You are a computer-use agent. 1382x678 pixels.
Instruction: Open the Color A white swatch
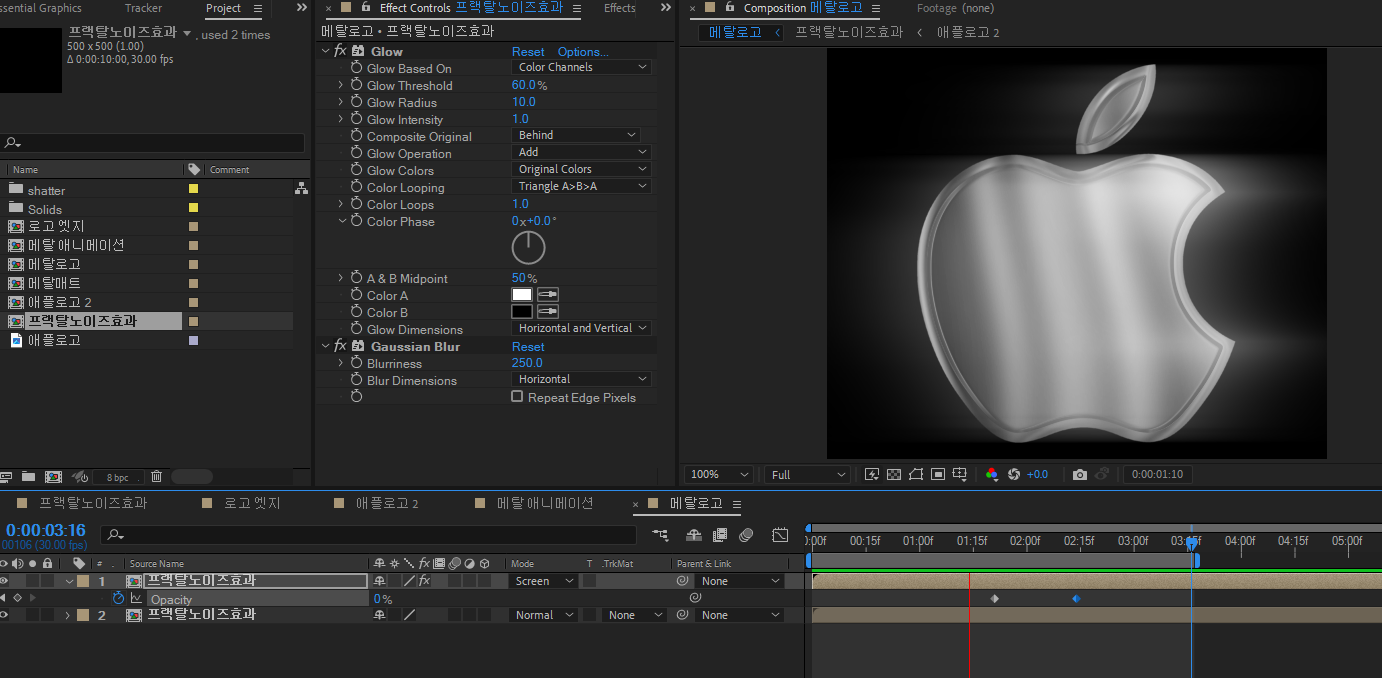click(522, 295)
